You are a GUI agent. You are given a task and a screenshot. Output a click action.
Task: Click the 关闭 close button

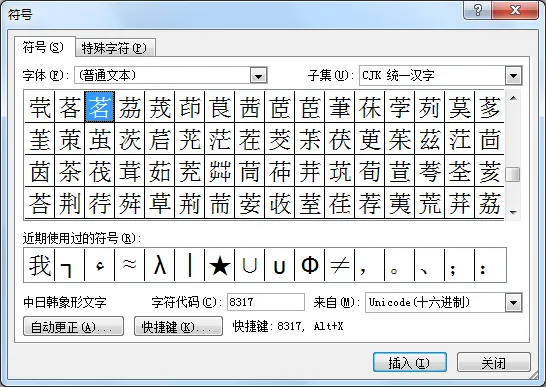coord(494,363)
